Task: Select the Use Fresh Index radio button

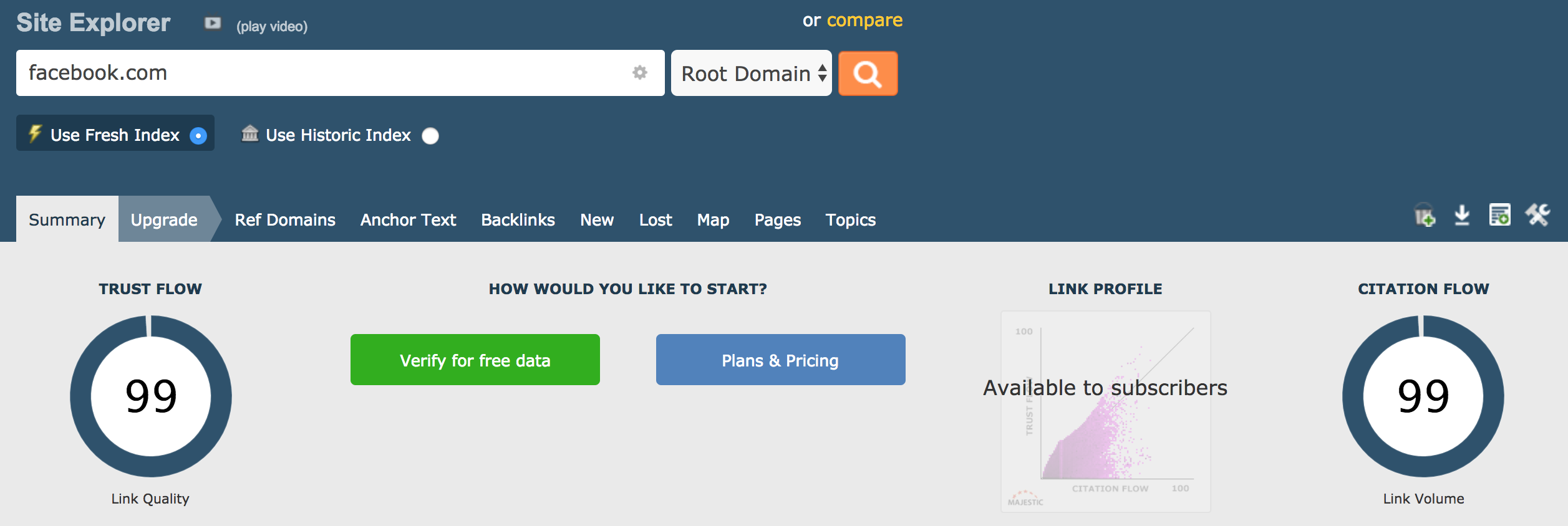Action: click(x=198, y=136)
